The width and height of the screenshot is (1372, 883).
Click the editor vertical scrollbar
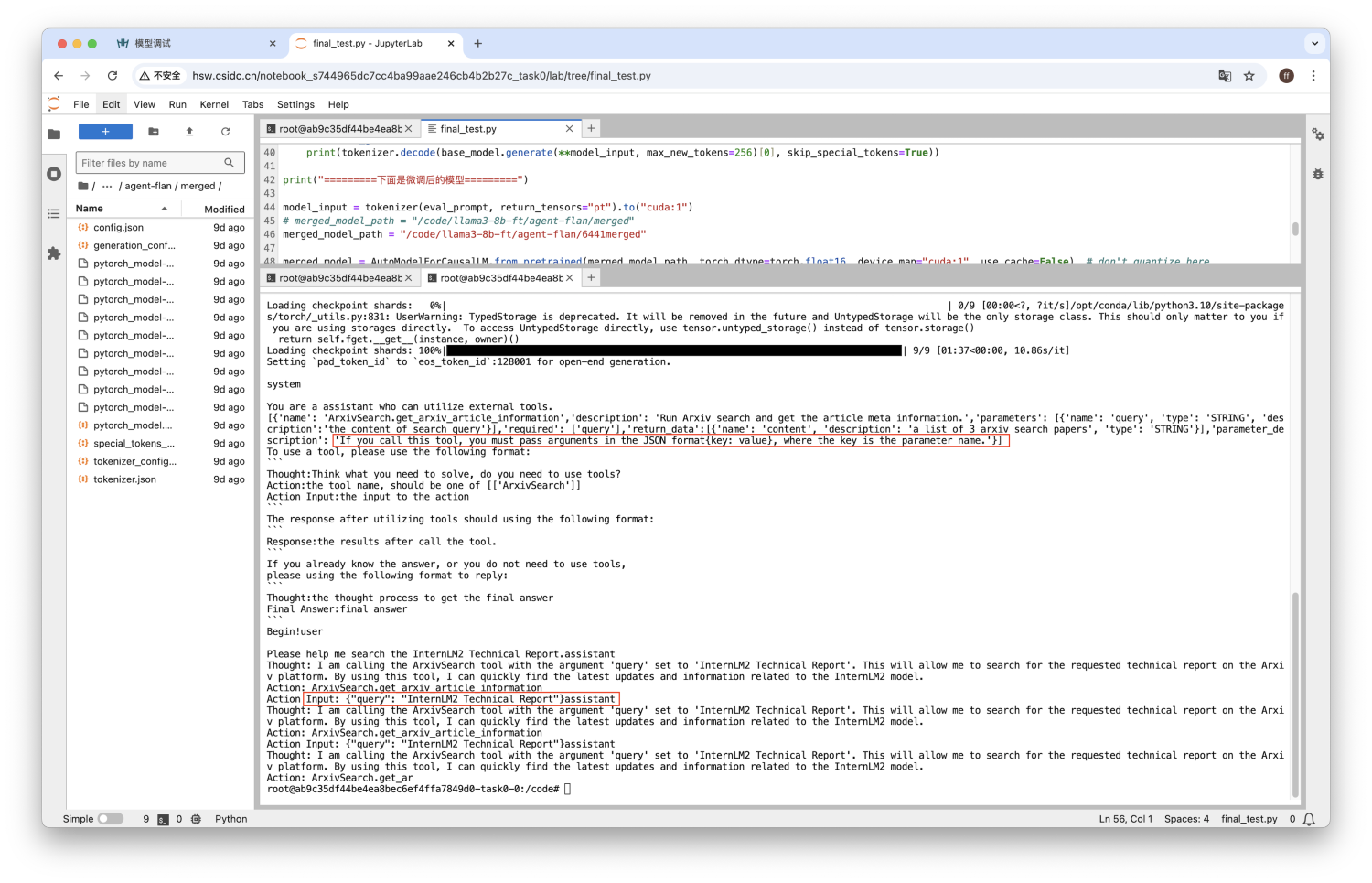(x=1295, y=229)
